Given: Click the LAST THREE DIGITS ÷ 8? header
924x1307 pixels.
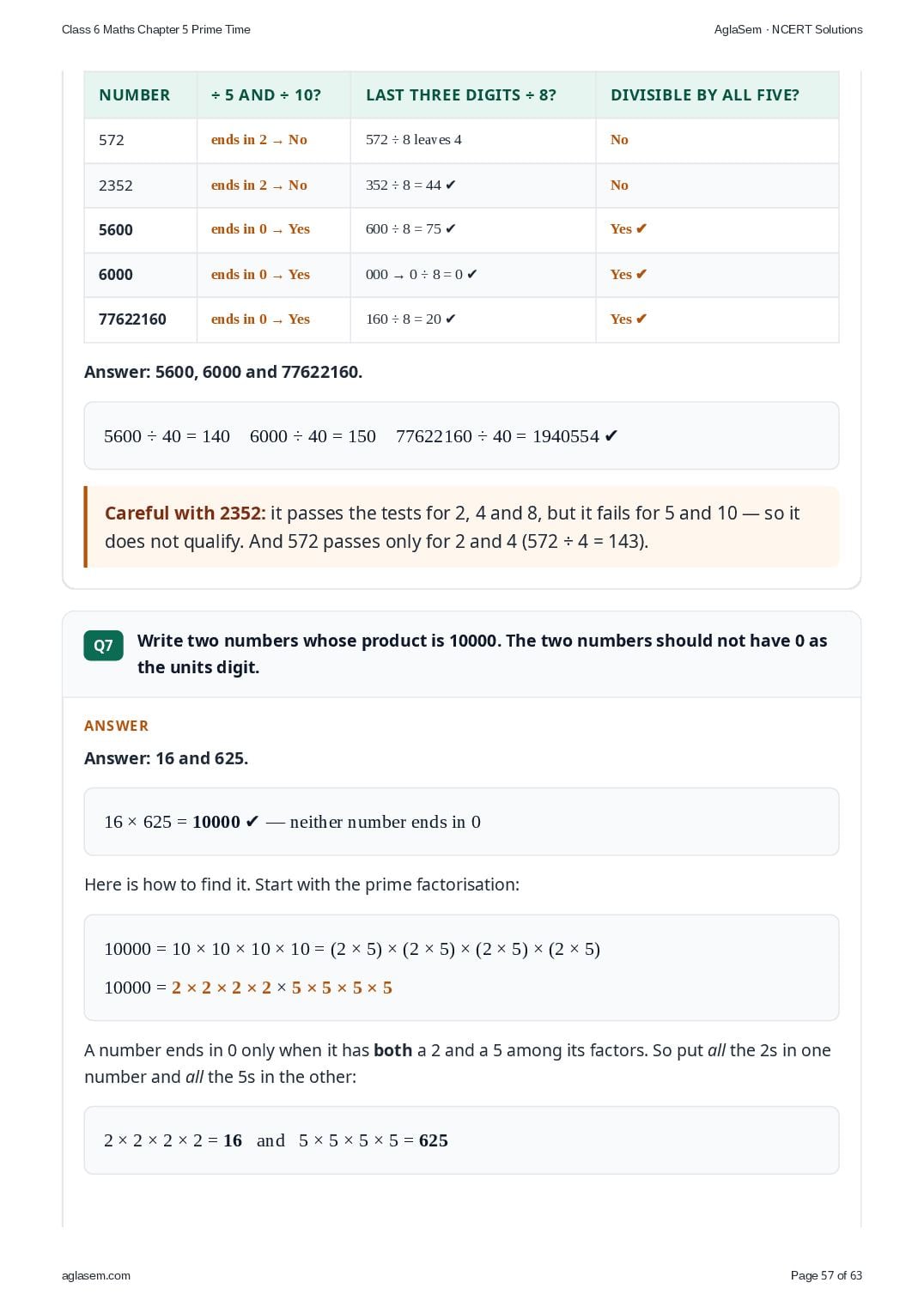Looking at the screenshot, I should click(x=461, y=95).
